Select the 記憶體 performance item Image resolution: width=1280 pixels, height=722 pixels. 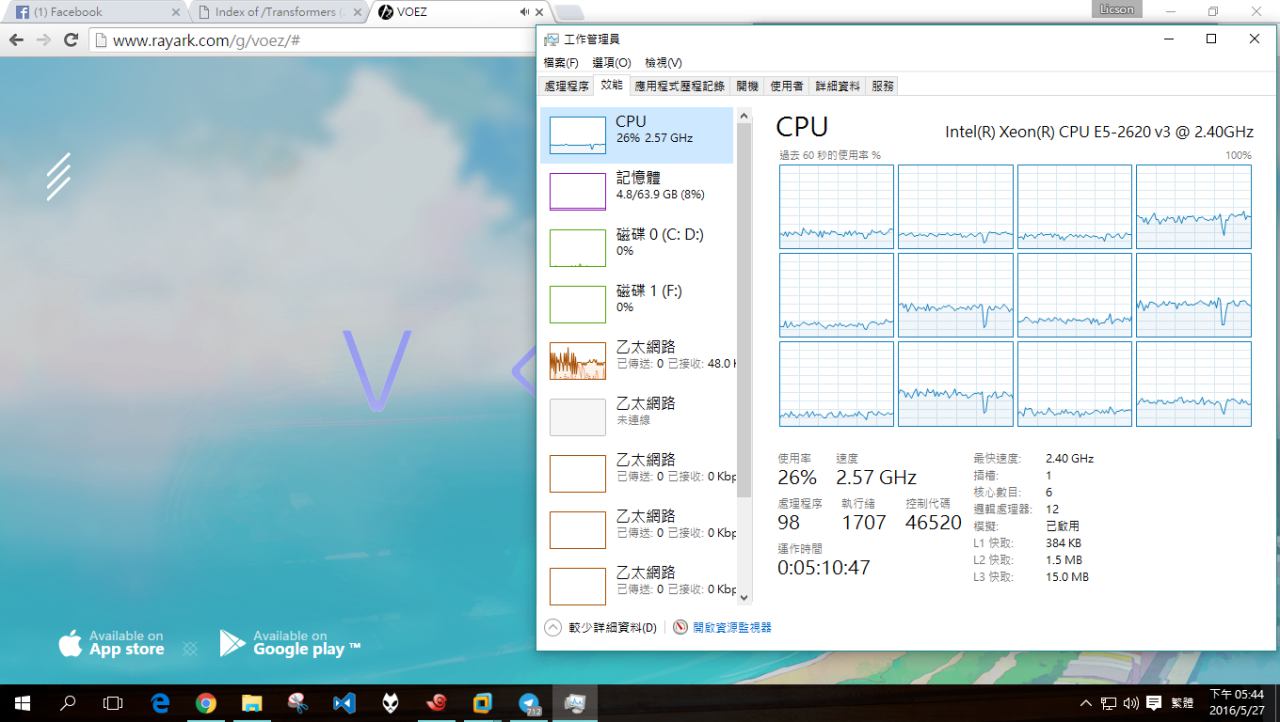click(637, 191)
